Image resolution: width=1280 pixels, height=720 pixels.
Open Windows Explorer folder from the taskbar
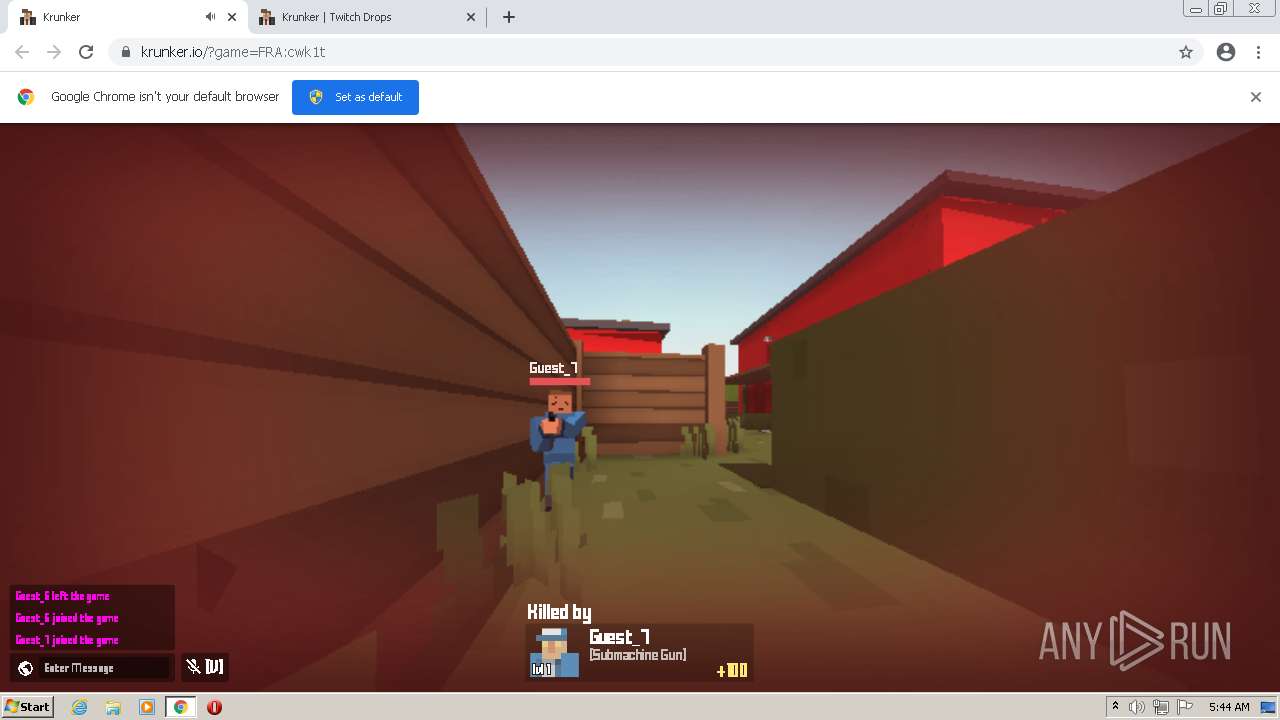113,707
